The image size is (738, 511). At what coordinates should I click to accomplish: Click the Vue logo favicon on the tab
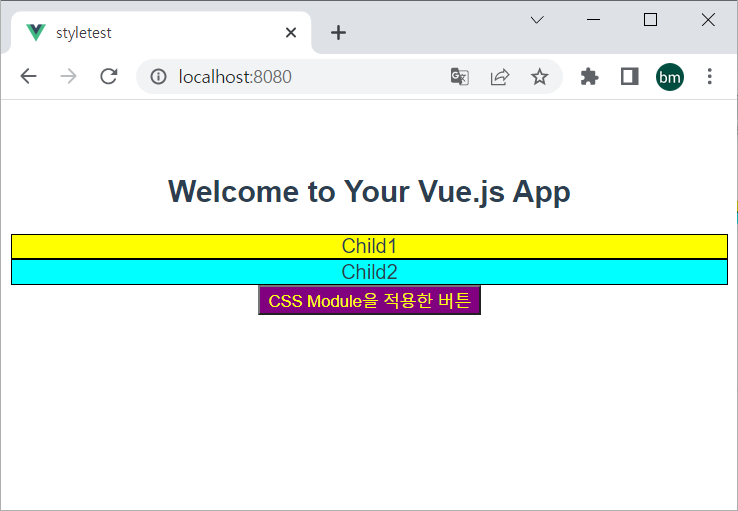(x=36, y=32)
